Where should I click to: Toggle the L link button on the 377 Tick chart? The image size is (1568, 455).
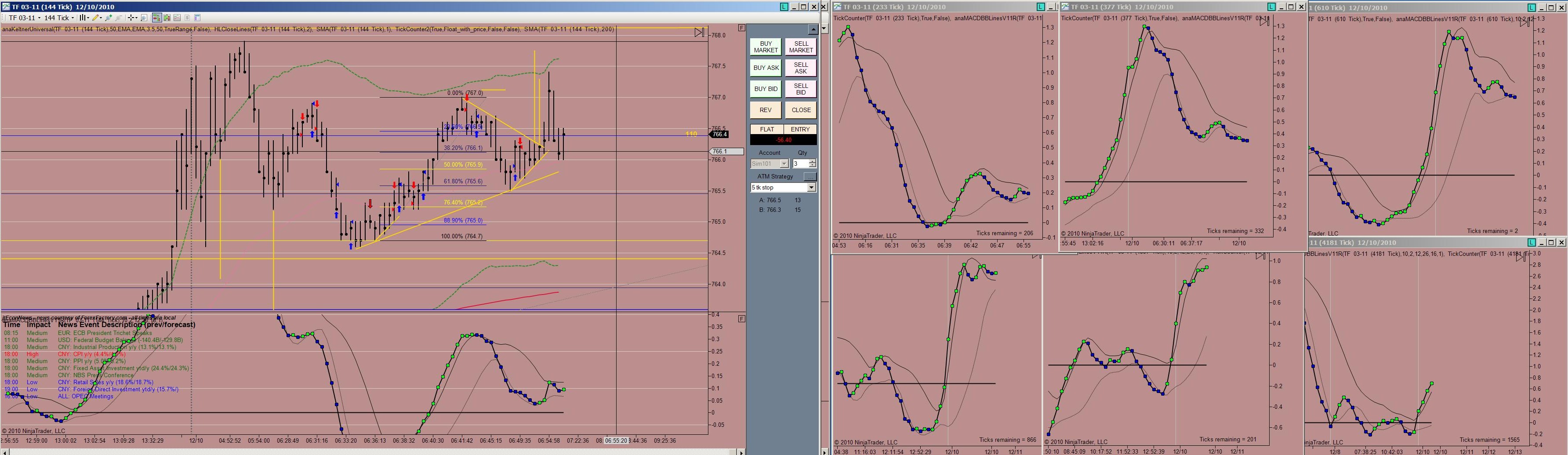coord(1271,7)
